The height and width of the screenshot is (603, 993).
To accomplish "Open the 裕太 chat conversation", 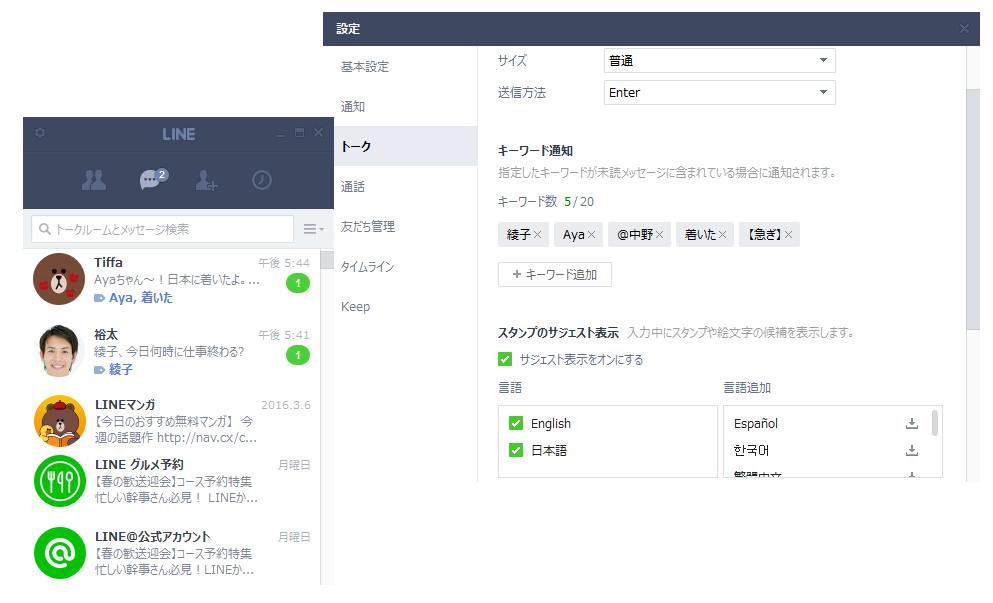I will 172,352.
